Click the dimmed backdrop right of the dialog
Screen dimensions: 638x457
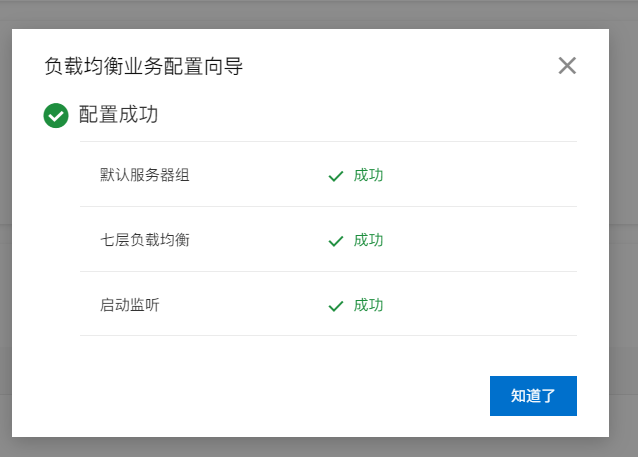click(623, 228)
